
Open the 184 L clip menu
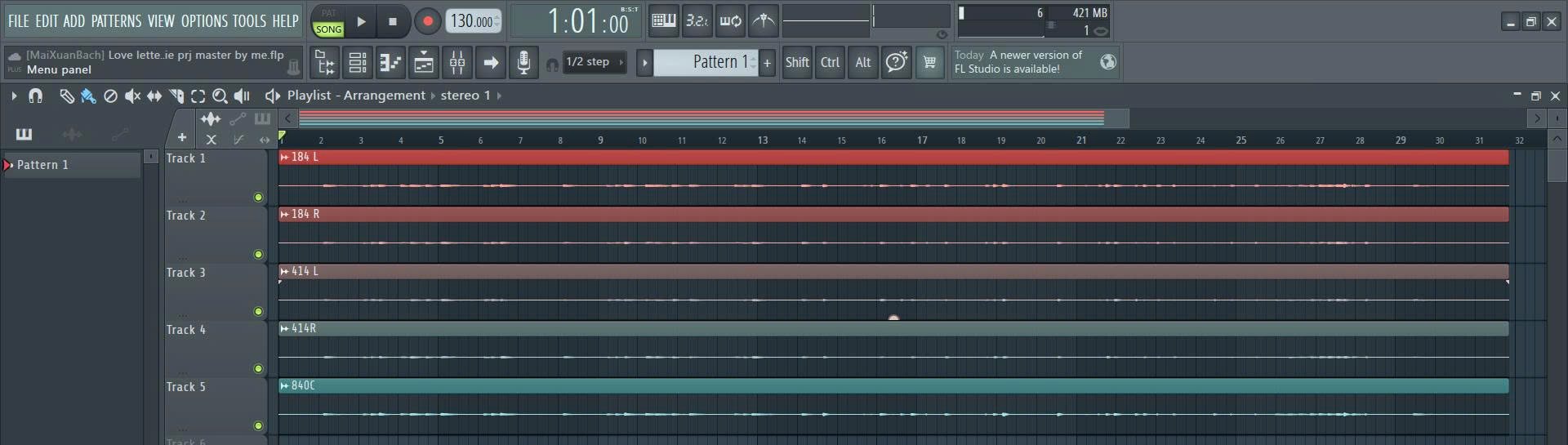tap(284, 157)
